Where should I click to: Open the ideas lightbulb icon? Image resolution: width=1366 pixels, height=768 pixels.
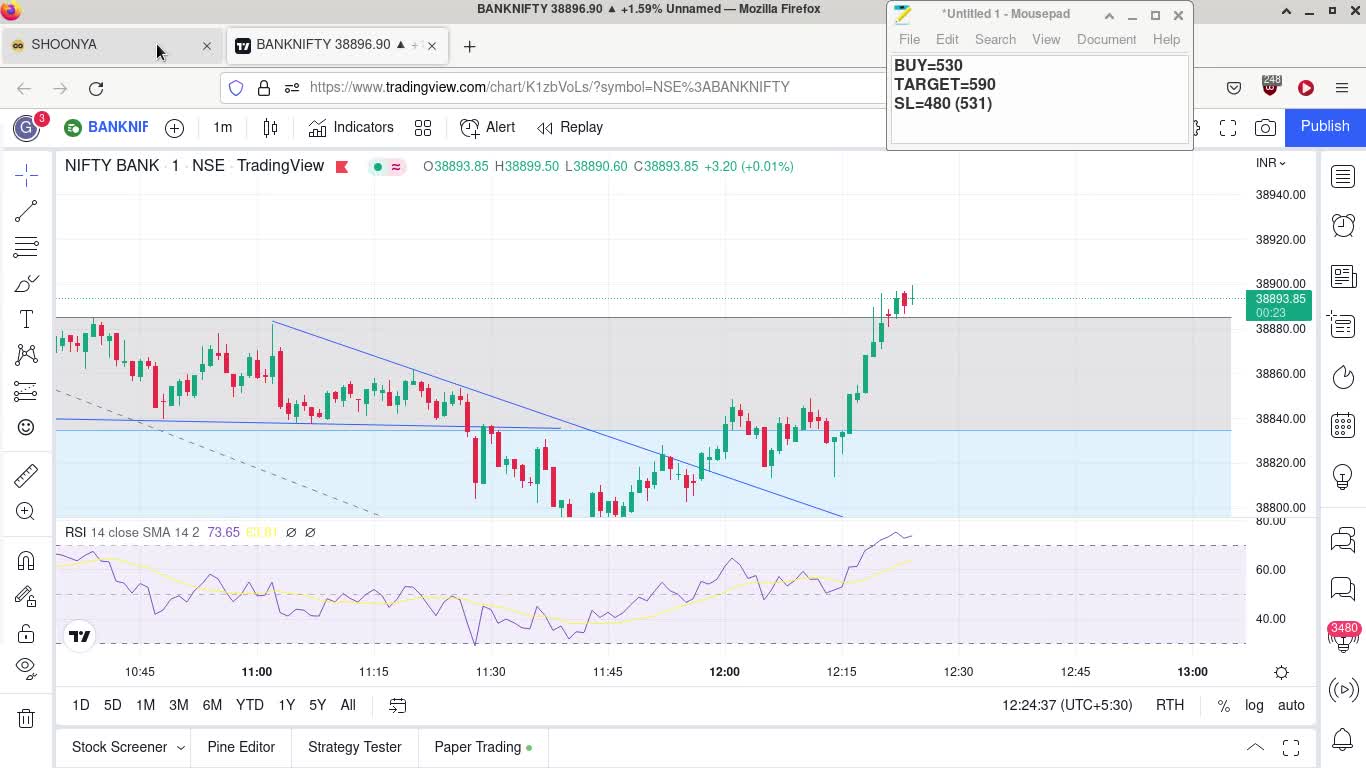(x=1343, y=477)
